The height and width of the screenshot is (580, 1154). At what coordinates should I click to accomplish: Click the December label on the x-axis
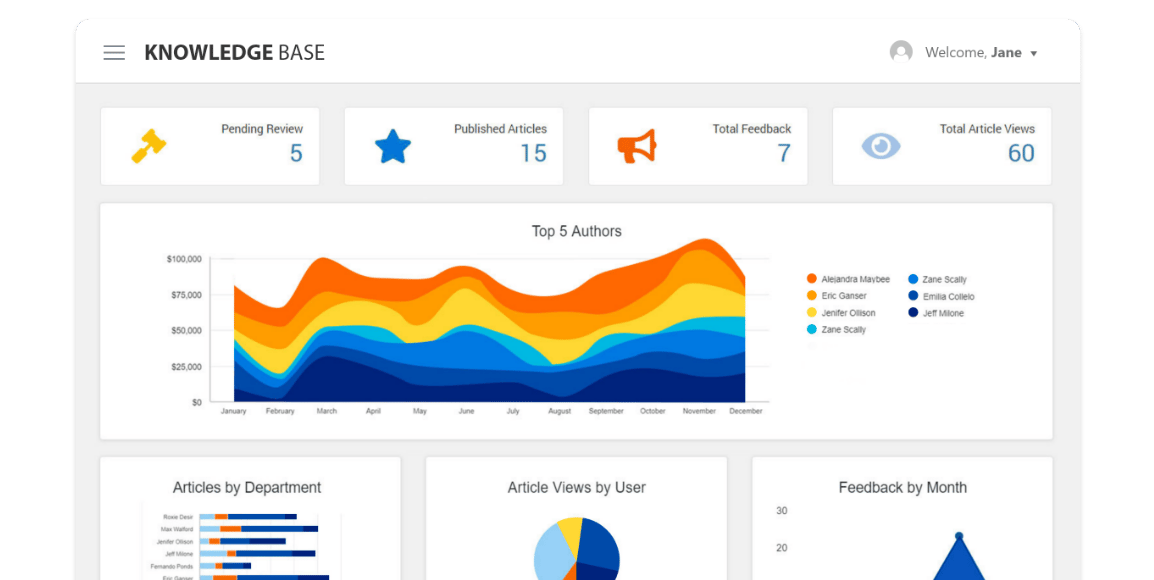pos(746,411)
